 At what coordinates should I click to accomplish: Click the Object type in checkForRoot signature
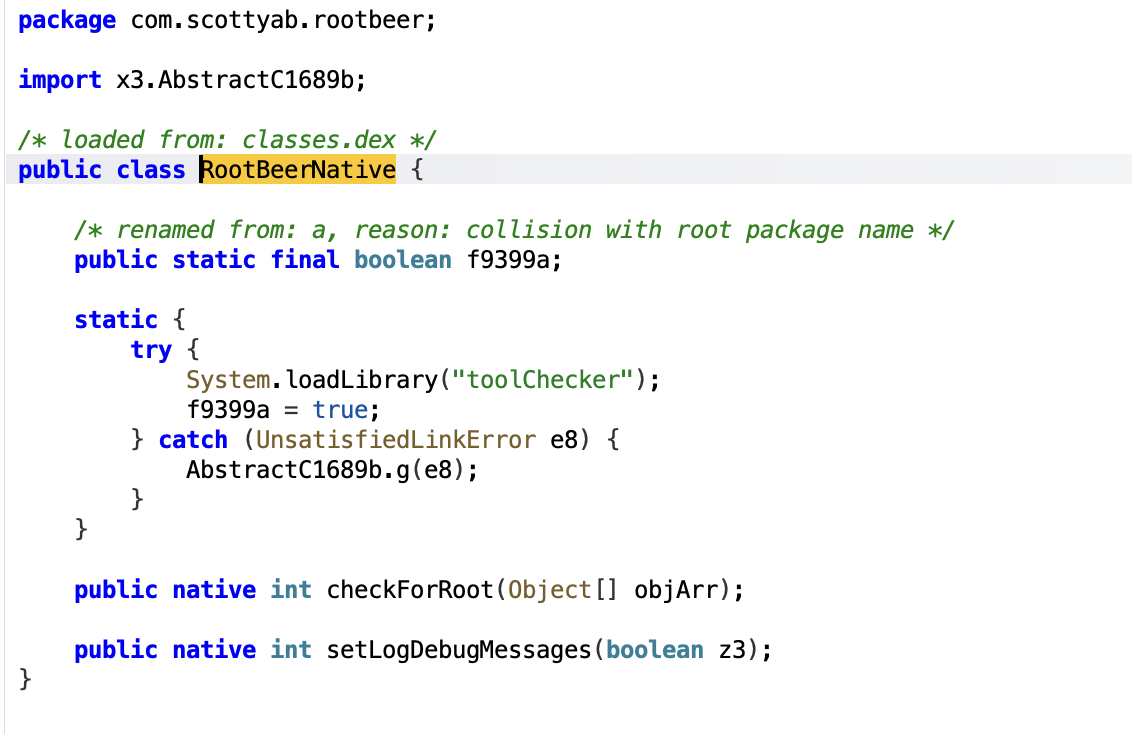550,590
